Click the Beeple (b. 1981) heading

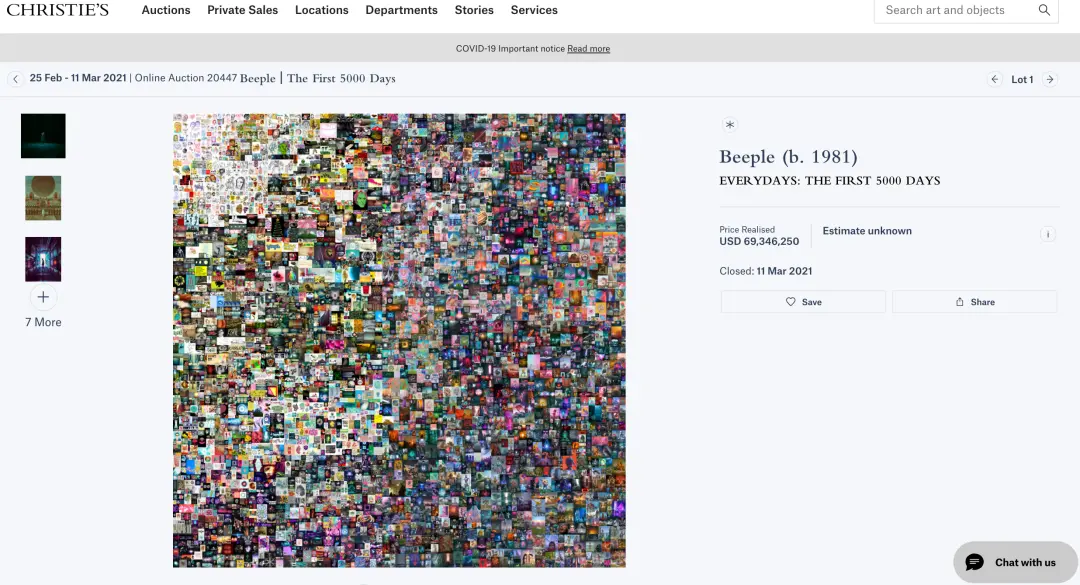[788, 157]
